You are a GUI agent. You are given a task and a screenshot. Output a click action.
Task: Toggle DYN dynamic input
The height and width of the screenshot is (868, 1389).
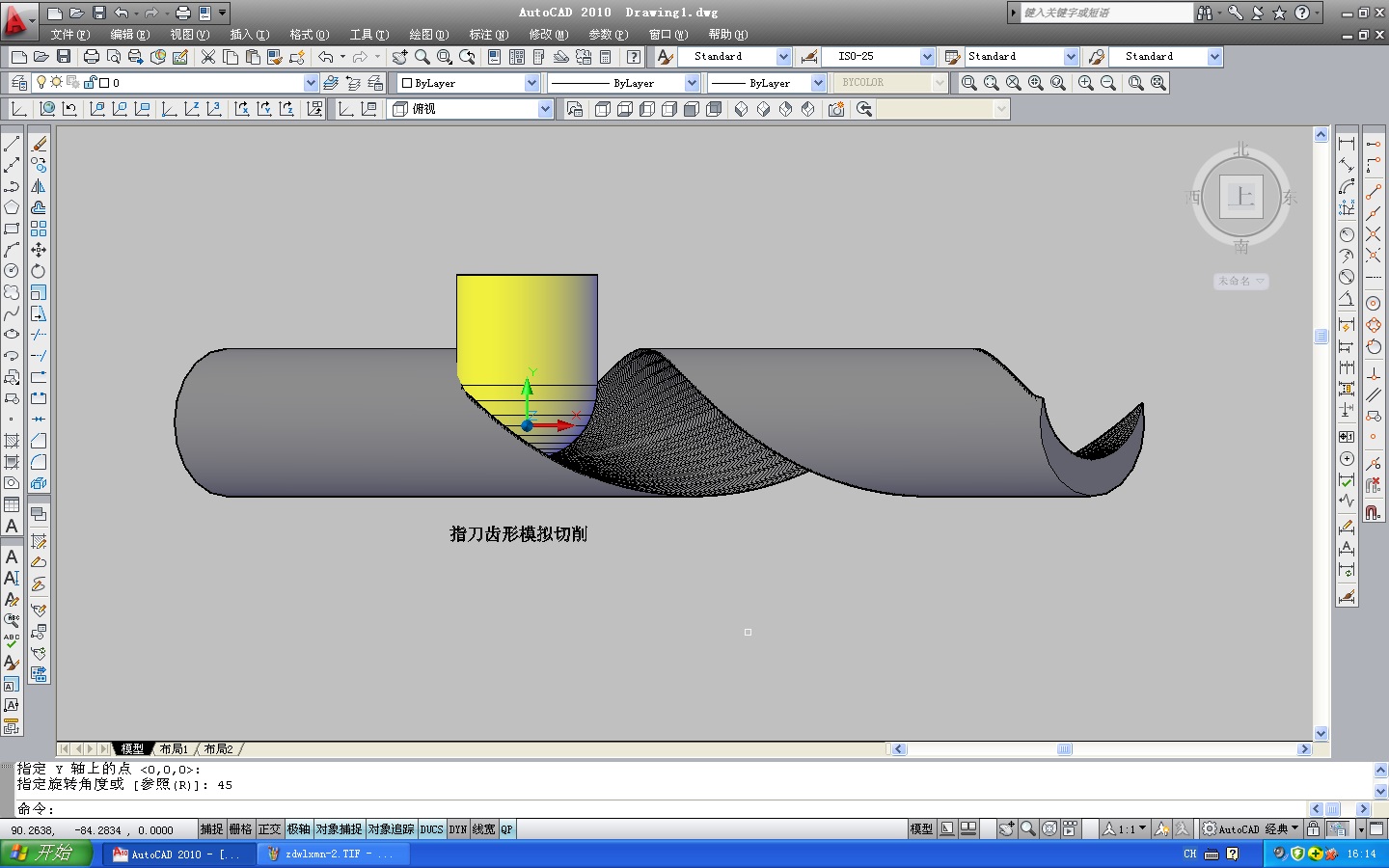tap(458, 829)
